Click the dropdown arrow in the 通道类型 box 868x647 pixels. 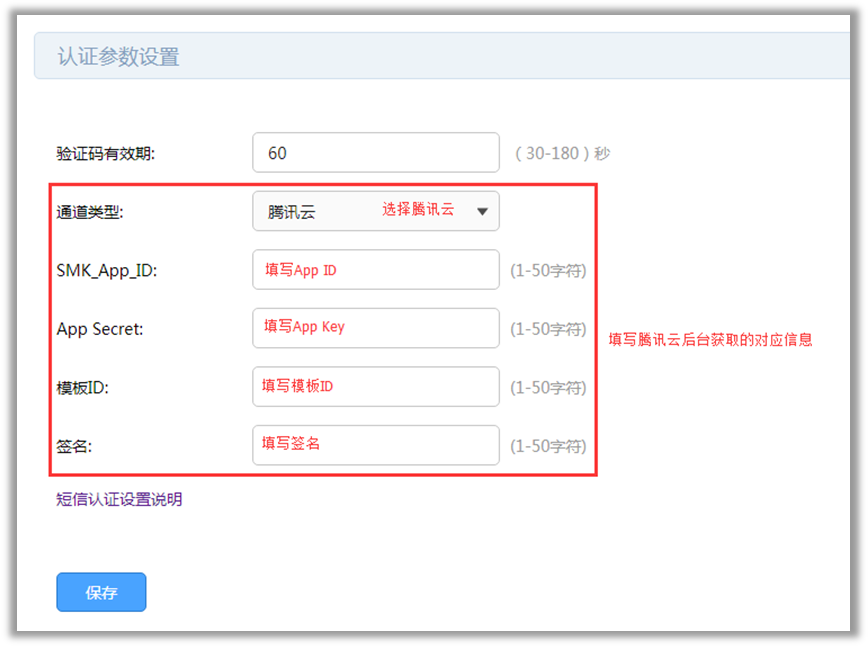pyautogui.click(x=482, y=212)
